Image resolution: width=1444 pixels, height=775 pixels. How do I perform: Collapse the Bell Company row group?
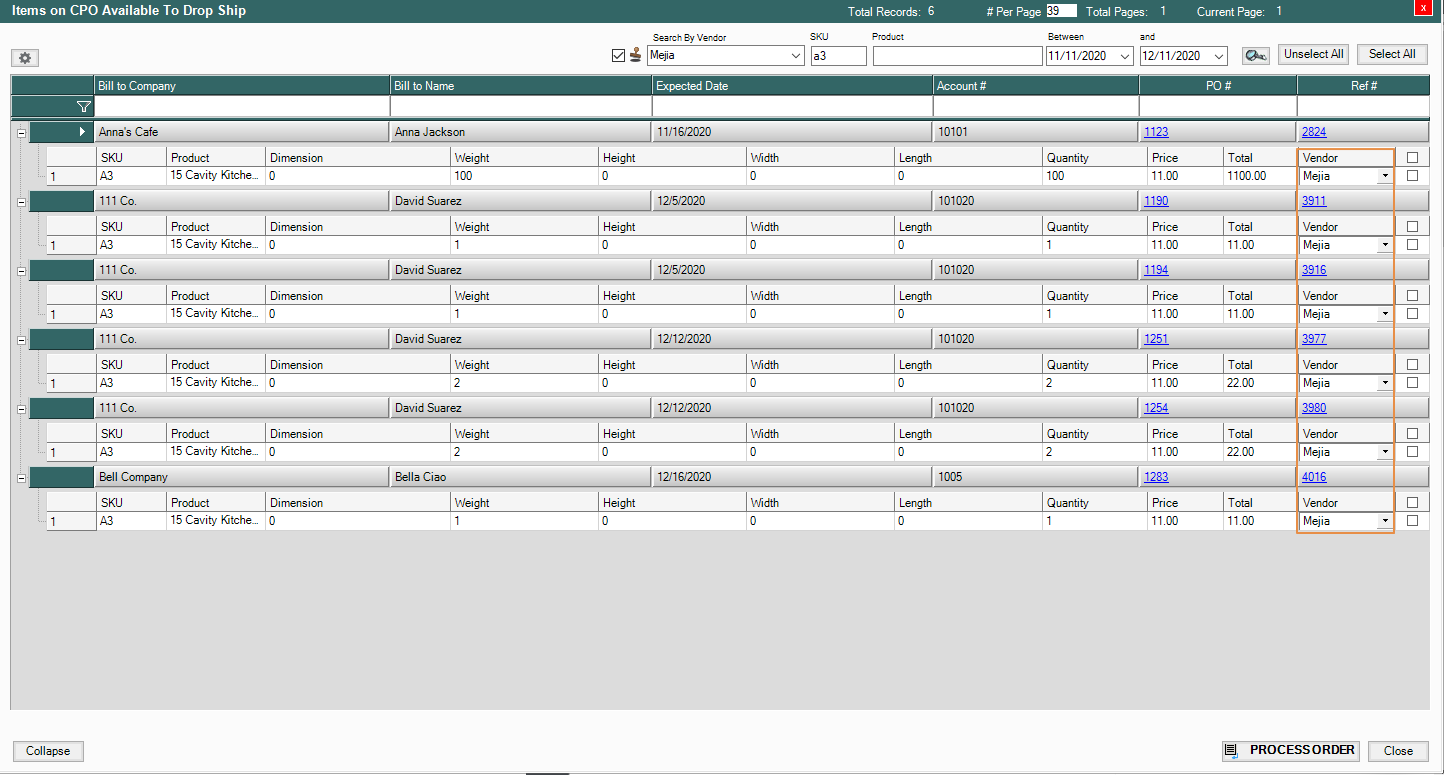(21, 478)
